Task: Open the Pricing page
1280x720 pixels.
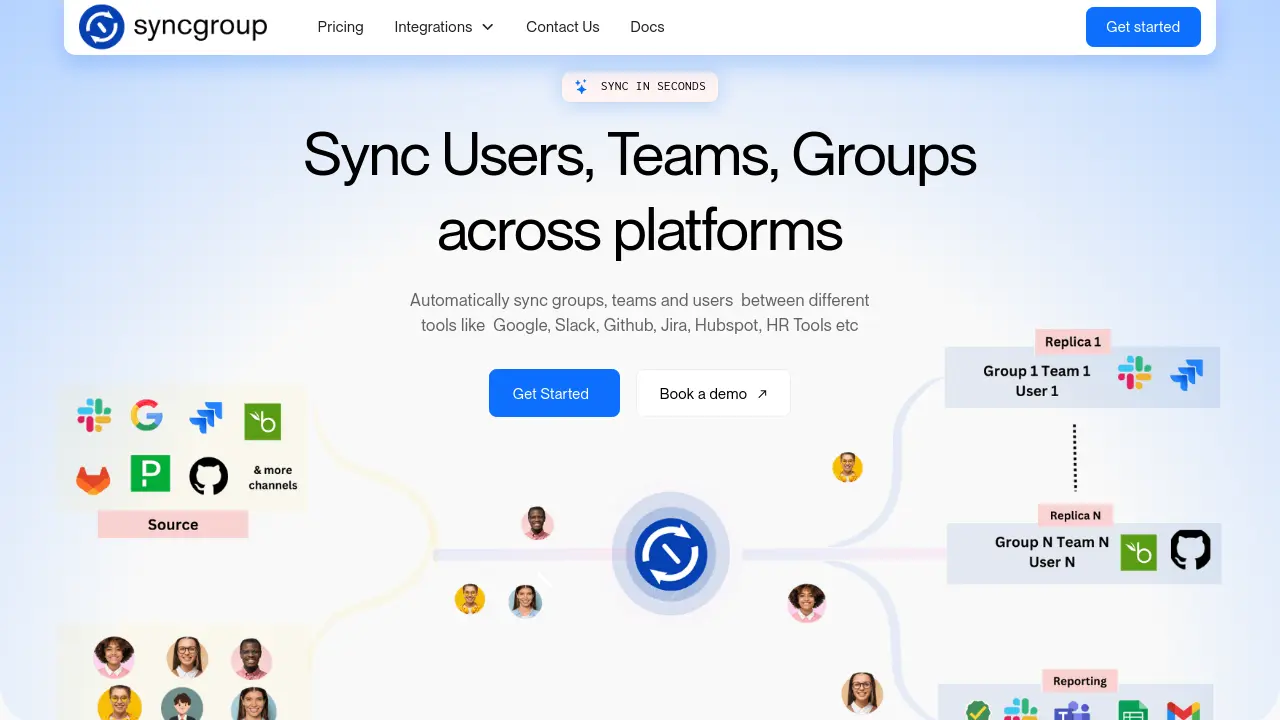Action: [x=340, y=27]
